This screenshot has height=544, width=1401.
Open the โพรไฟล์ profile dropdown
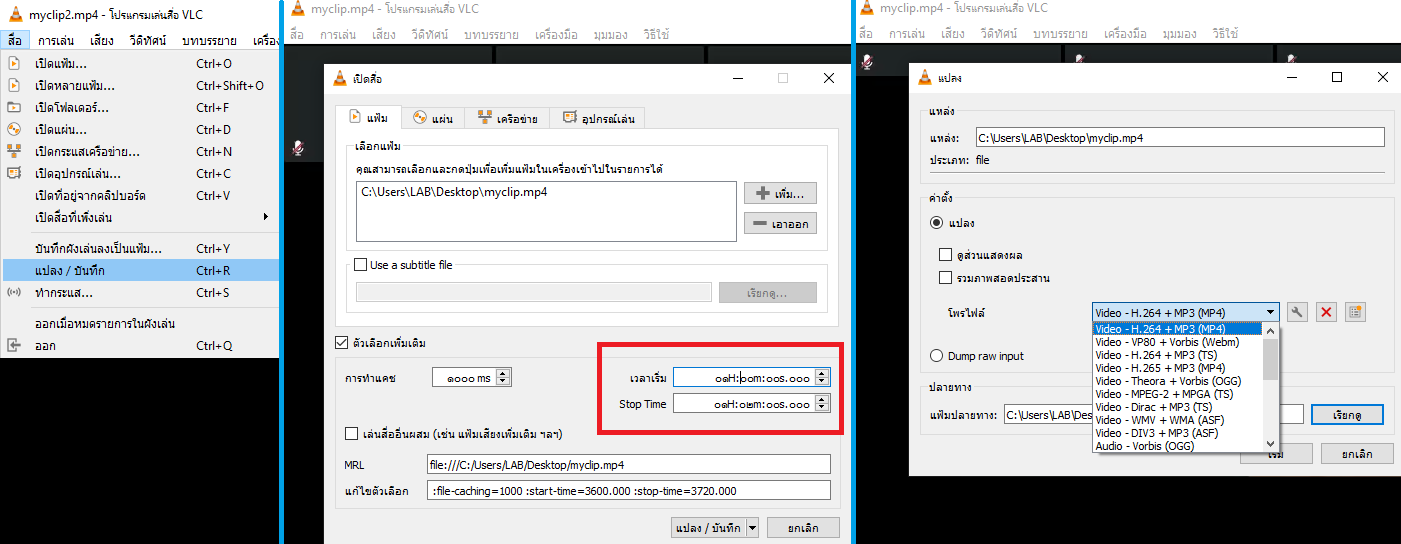(1185, 313)
